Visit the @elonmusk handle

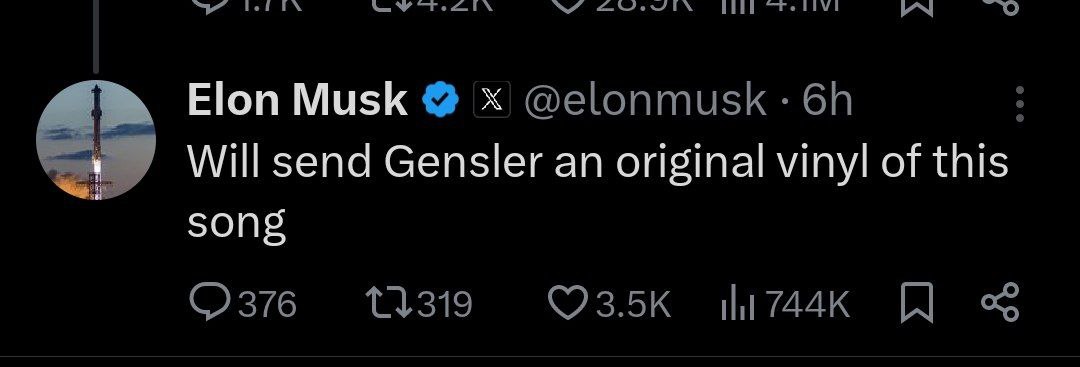[x=645, y=101]
